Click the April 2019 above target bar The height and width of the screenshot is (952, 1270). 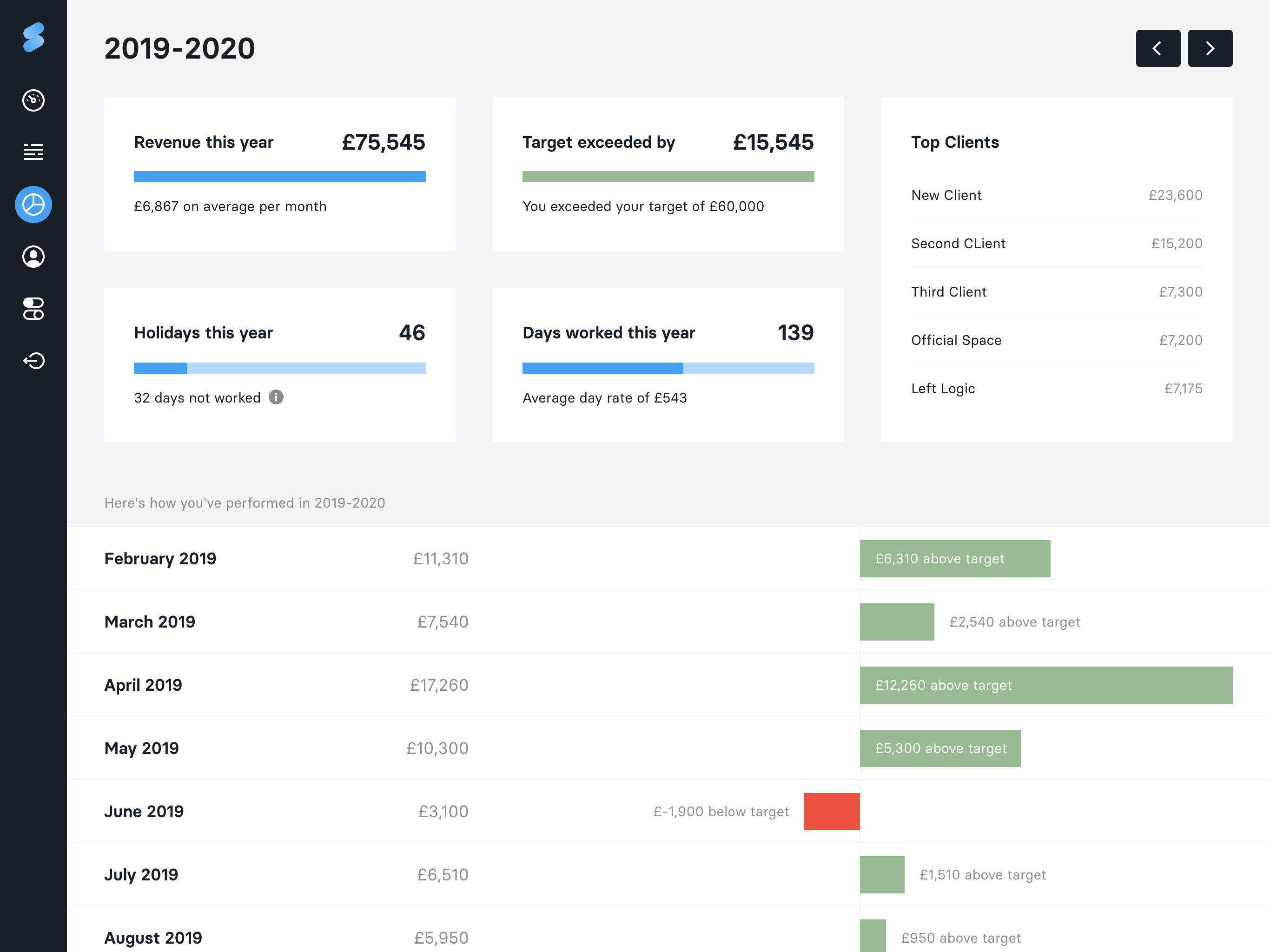tap(1045, 685)
